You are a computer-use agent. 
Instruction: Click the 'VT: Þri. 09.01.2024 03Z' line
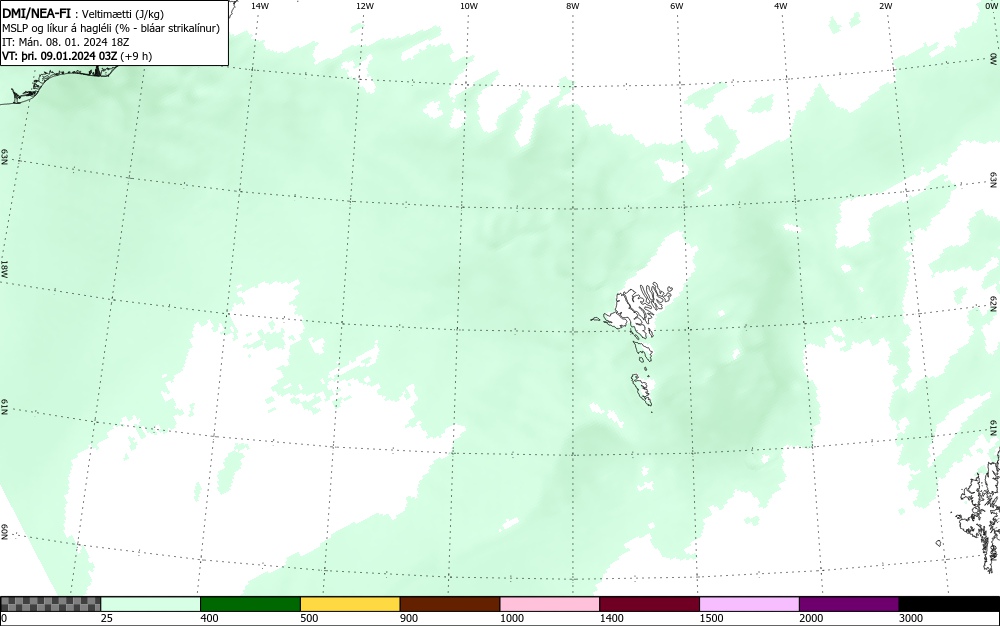pyautogui.click(x=77, y=56)
